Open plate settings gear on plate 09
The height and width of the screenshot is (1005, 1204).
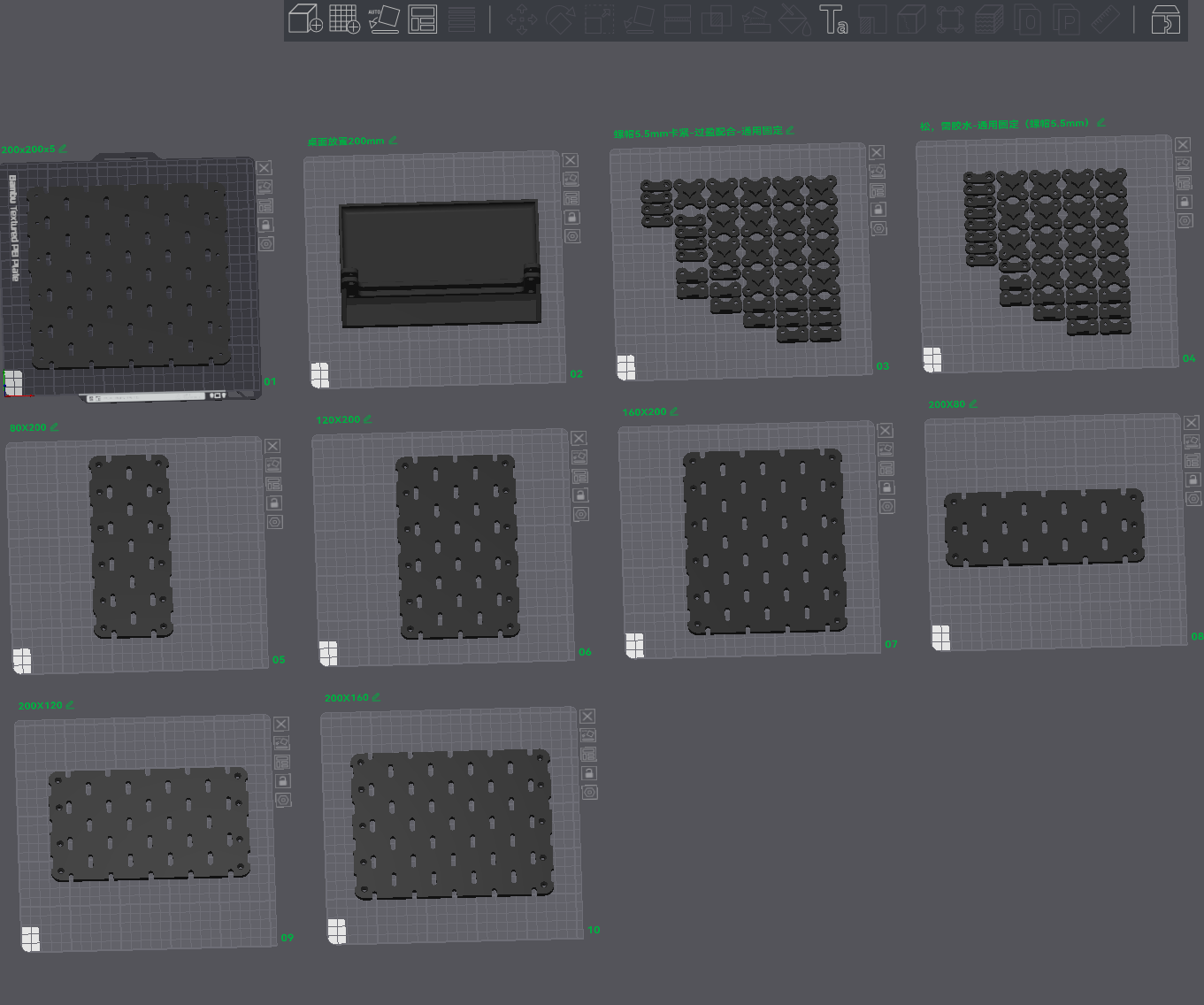click(283, 800)
